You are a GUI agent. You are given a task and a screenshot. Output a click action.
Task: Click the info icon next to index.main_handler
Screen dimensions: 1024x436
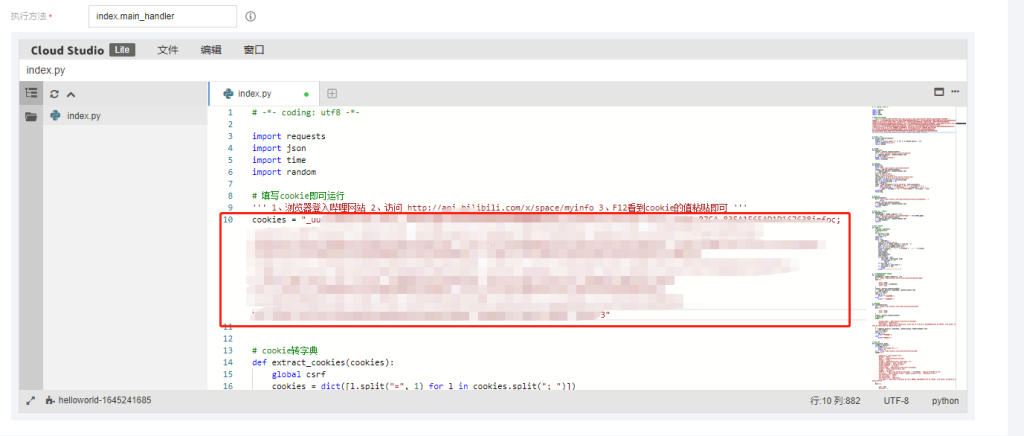tap(250, 16)
